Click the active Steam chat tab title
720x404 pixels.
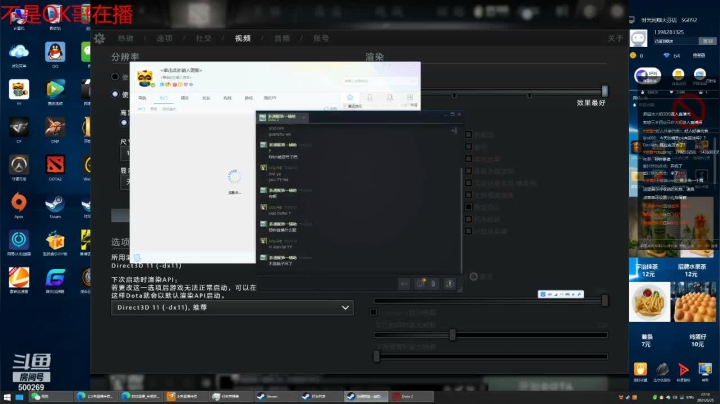(282, 118)
